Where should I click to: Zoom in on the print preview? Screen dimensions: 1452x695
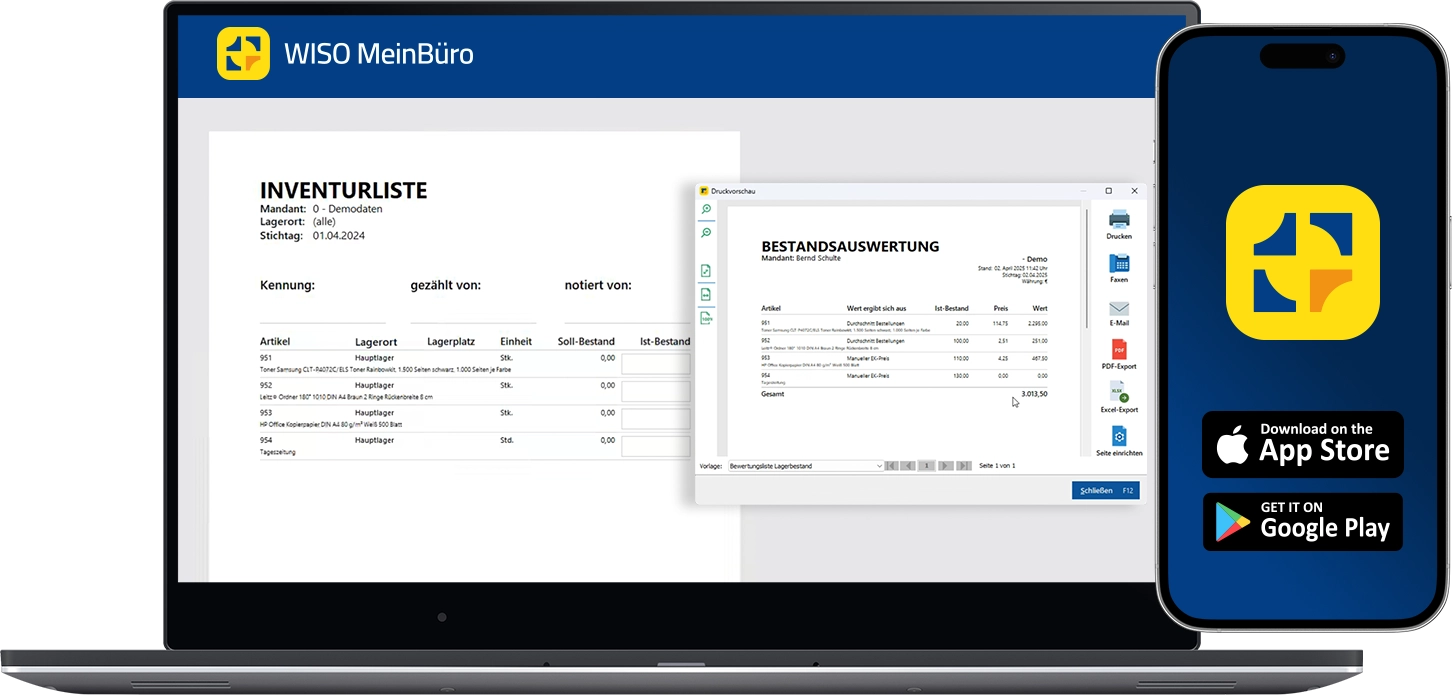(x=706, y=209)
